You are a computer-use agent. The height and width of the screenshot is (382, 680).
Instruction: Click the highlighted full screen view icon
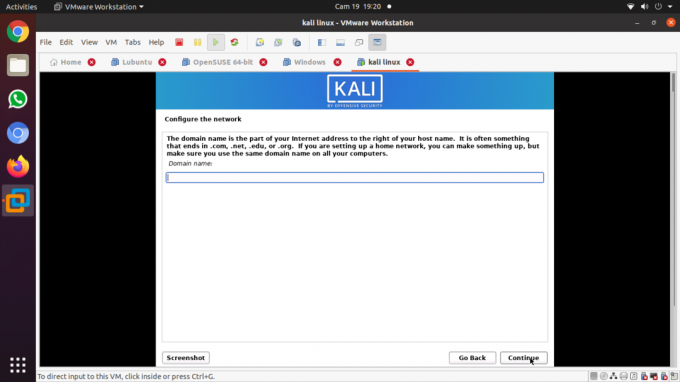coord(377,42)
